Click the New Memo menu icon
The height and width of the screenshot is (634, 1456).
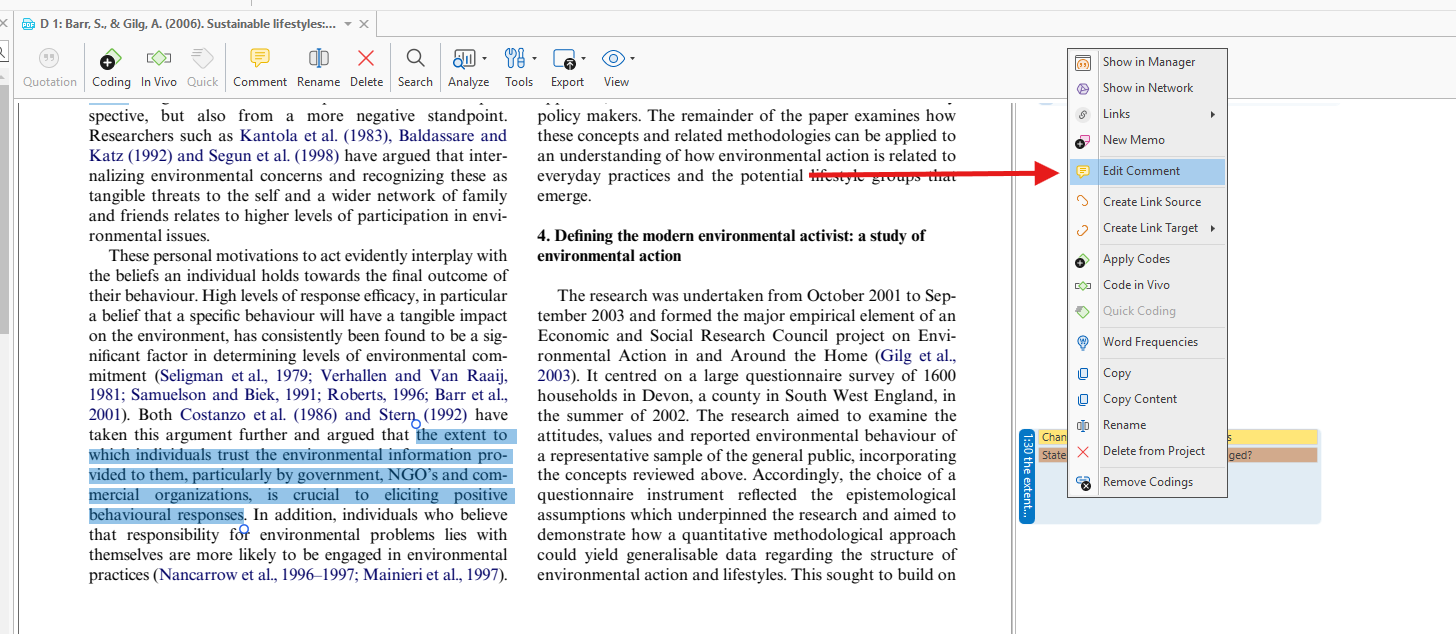tap(1083, 140)
